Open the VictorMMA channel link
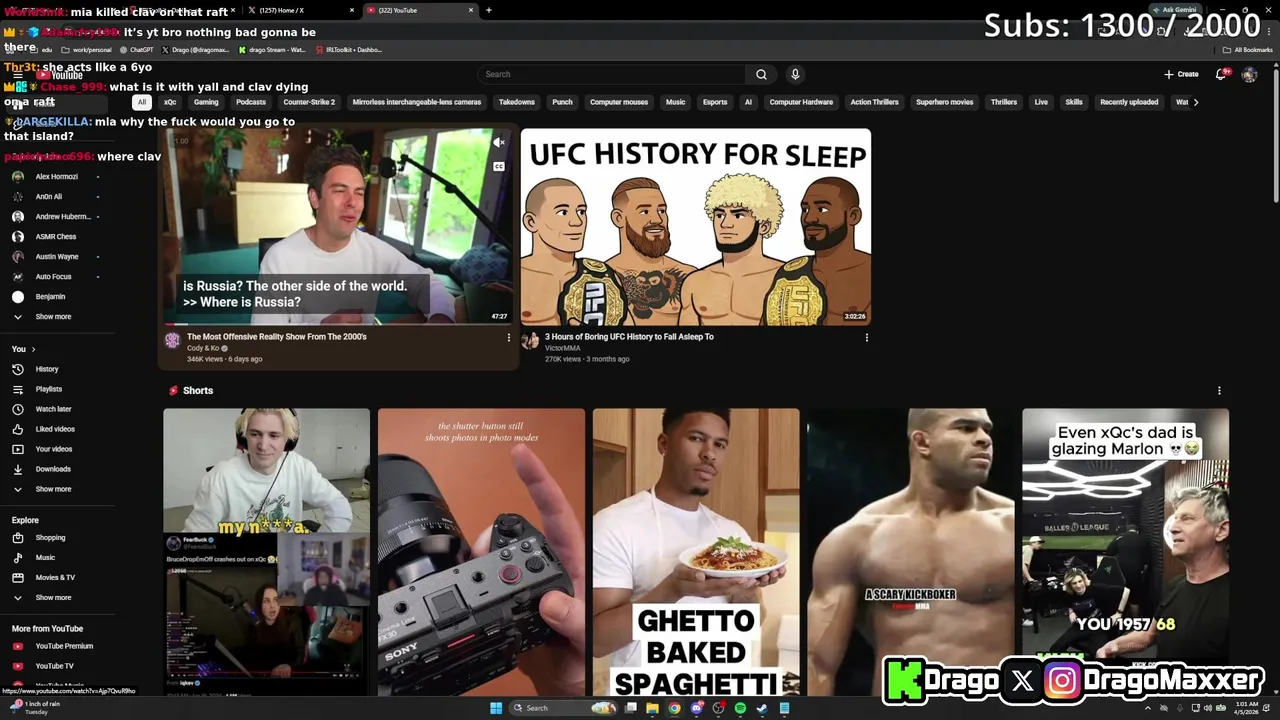1280x720 pixels. (x=561, y=348)
